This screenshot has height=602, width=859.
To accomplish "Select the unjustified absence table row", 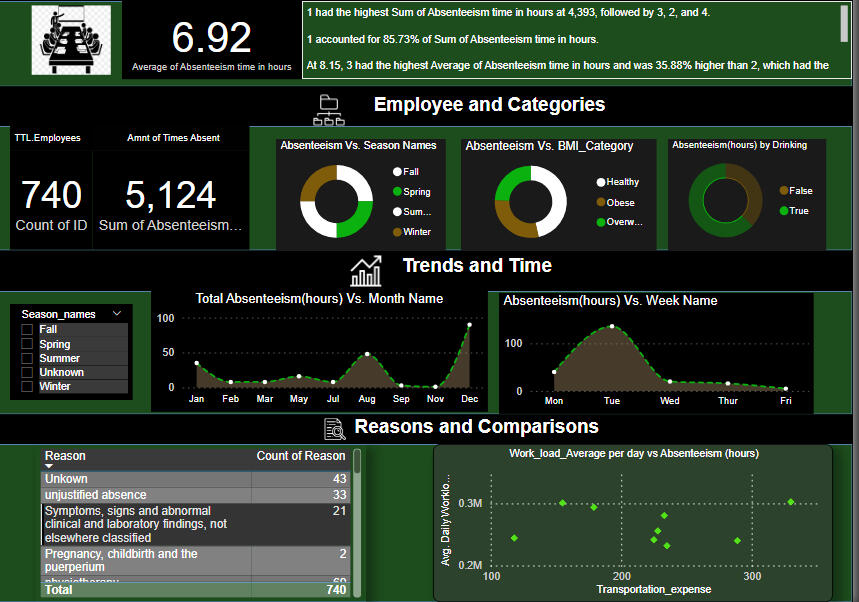I will [96, 495].
